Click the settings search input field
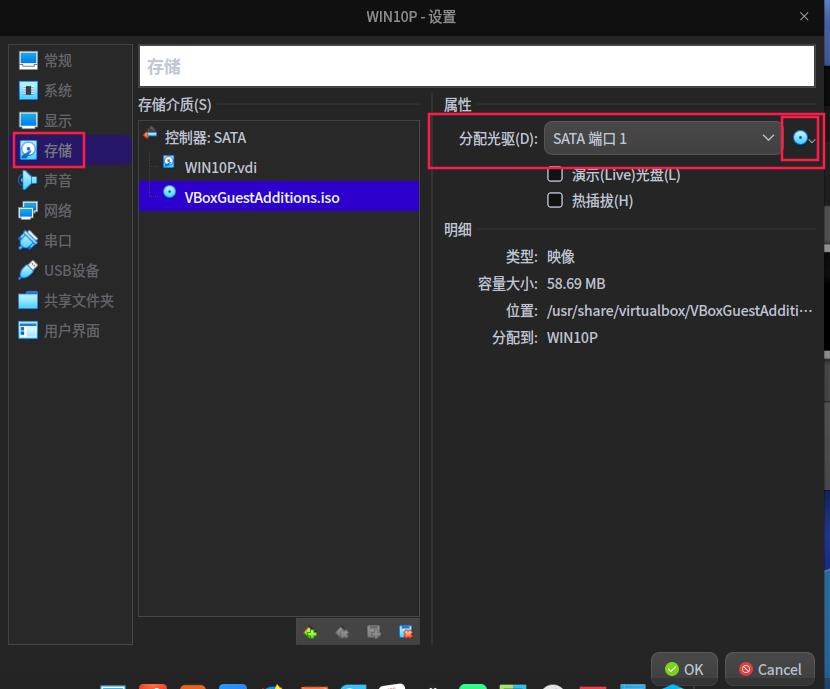The image size is (830, 689). point(476,65)
